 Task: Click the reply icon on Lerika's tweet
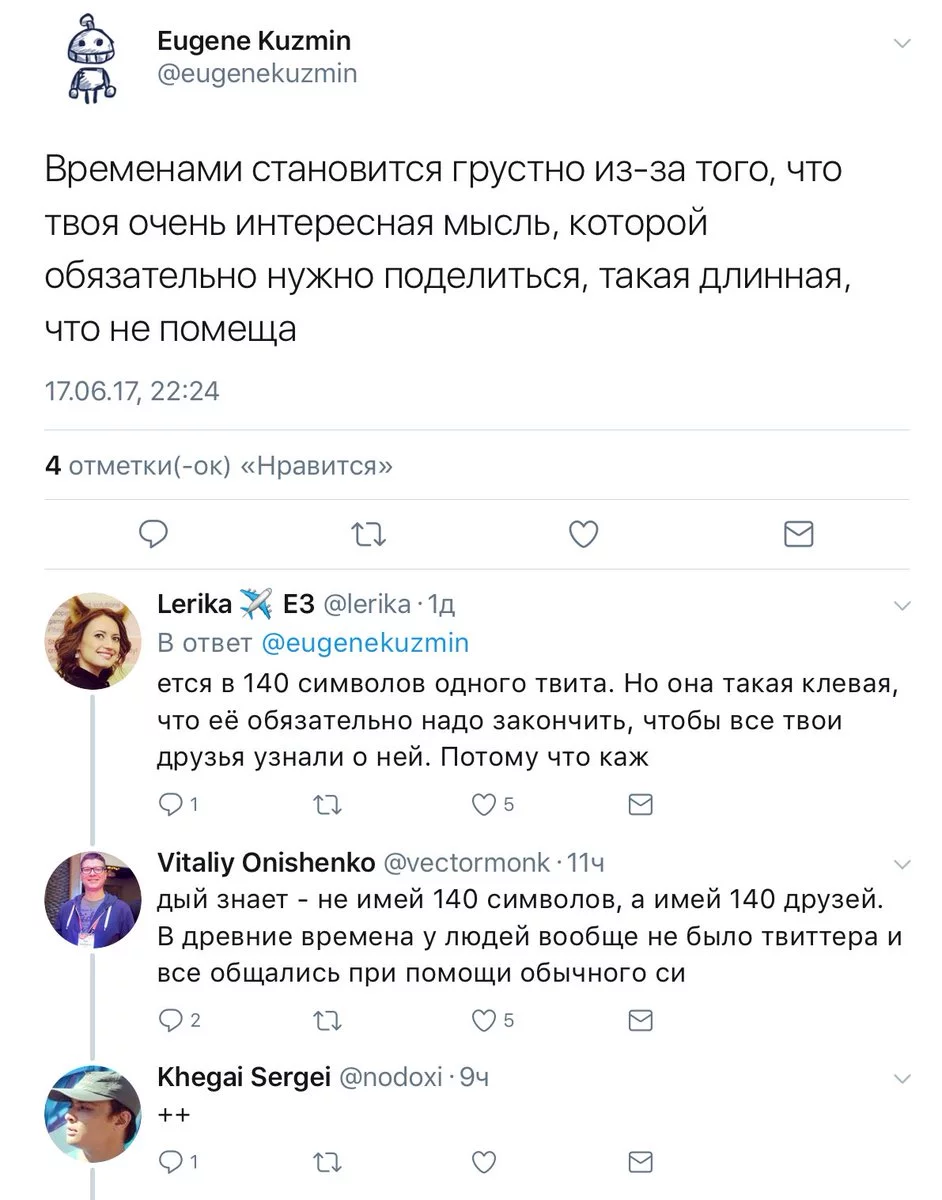point(172,804)
